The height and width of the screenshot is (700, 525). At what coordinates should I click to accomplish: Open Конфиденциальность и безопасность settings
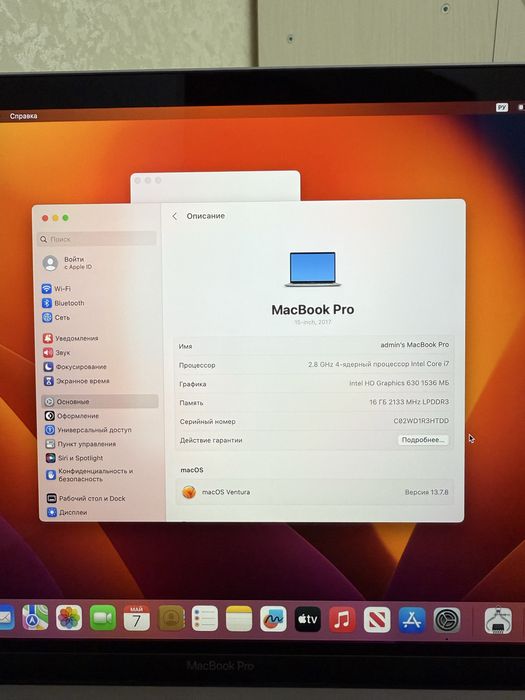point(90,475)
